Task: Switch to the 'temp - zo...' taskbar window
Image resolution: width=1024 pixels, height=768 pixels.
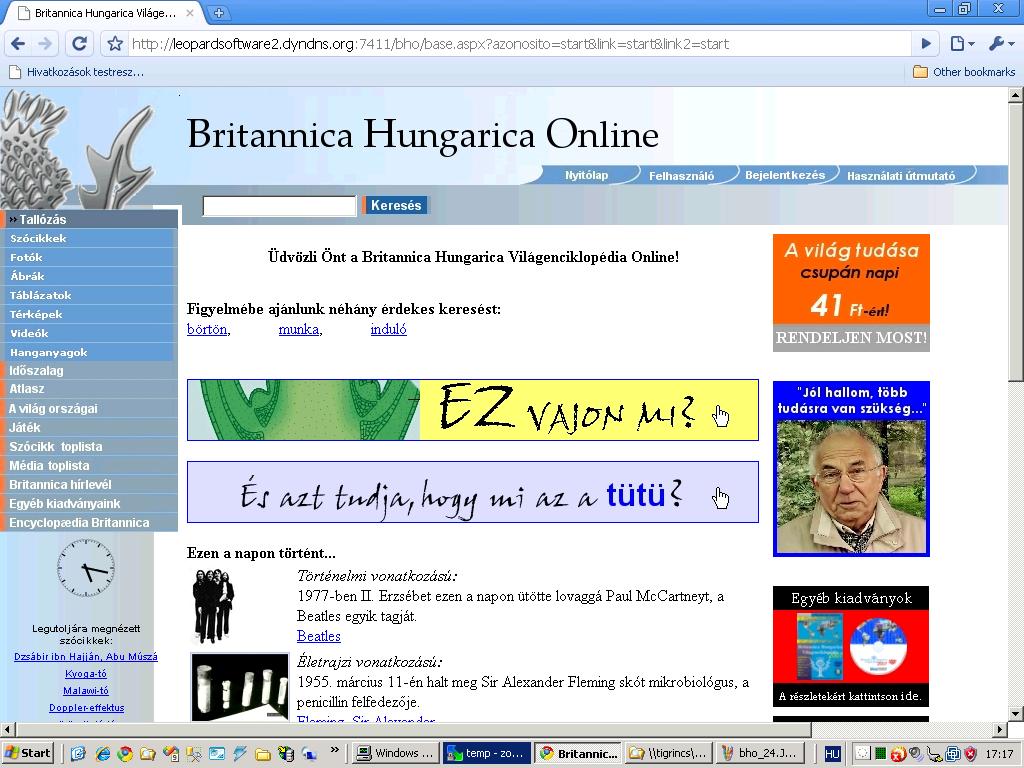Action: pos(487,753)
